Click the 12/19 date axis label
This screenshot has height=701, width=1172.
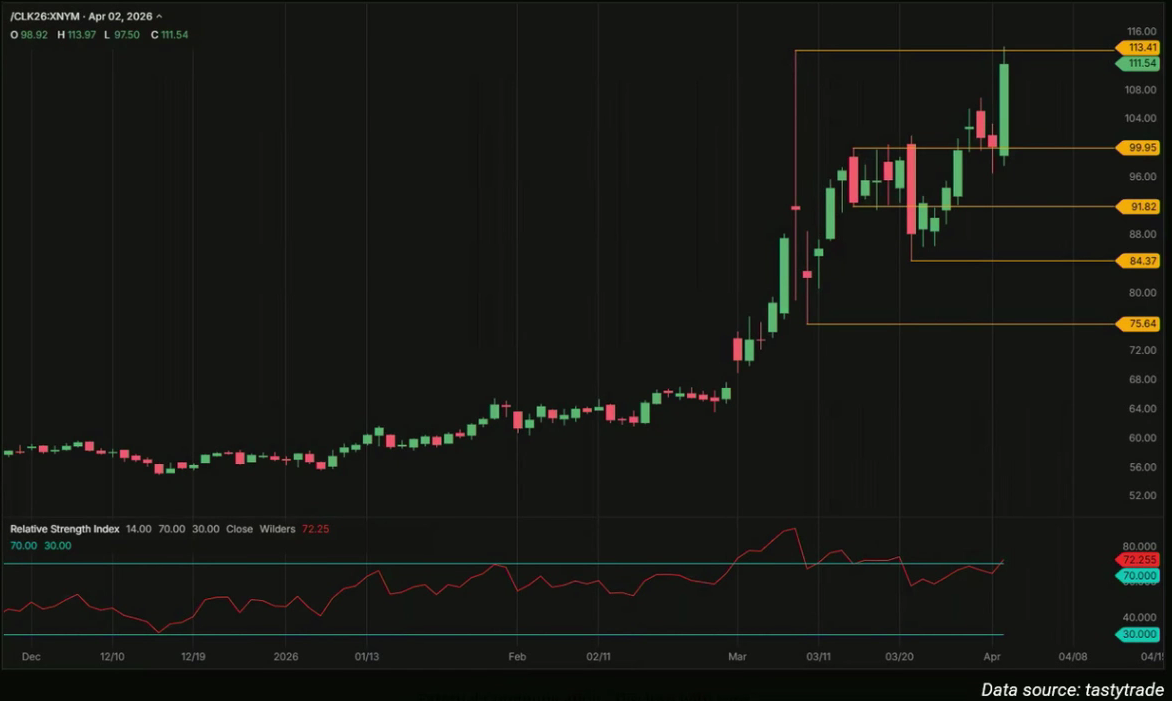[193, 657]
